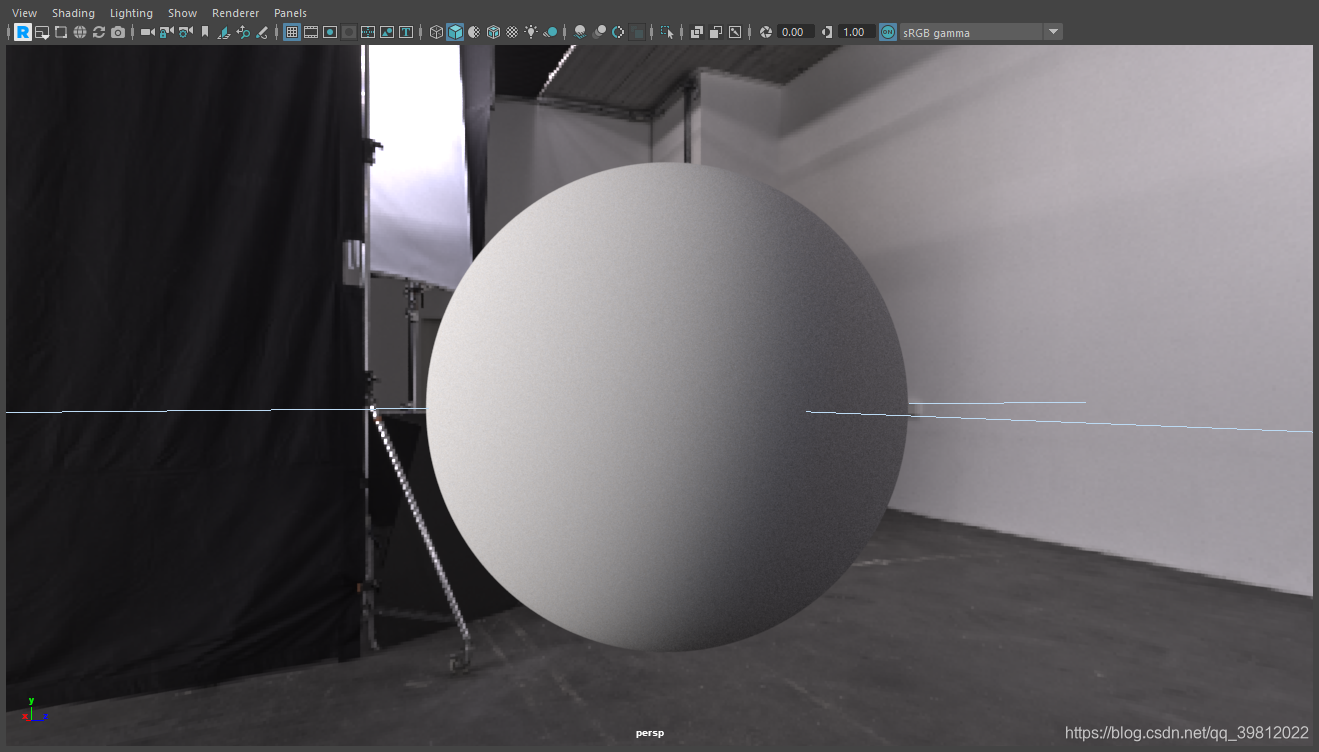The height and width of the screenshot is (752, 1319).
Task: Toggle the Film Gate icon
Action: click(x=311, y=32)
